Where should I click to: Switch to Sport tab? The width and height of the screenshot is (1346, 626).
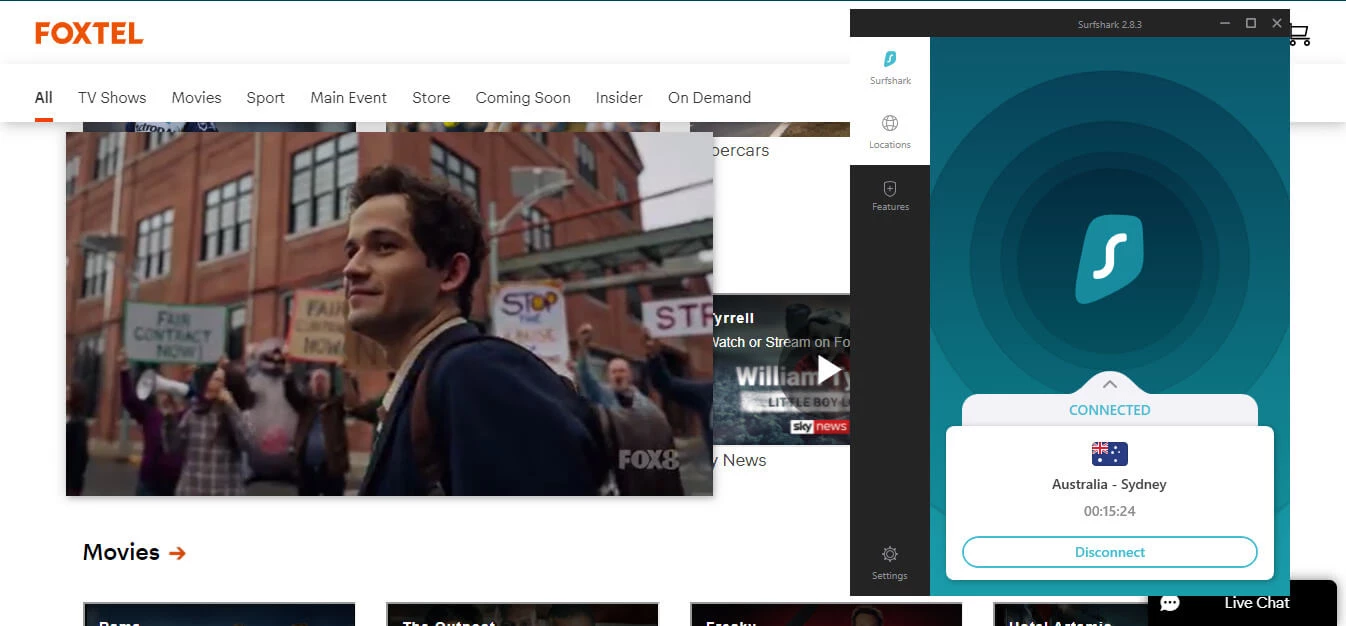pyautogui.click(x=266, y=97)
